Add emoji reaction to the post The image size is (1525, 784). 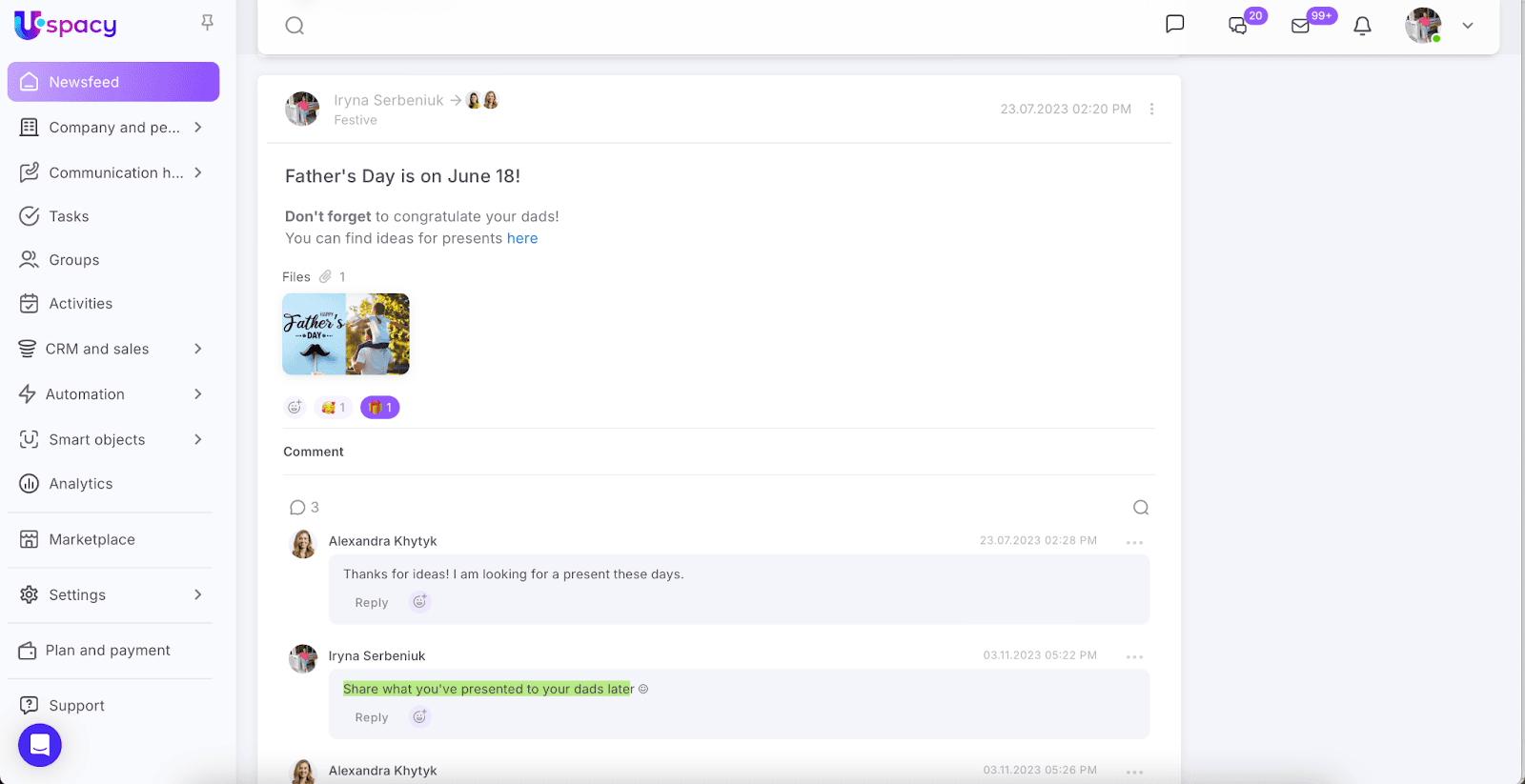pyautogui.click(x=295, y=408)
